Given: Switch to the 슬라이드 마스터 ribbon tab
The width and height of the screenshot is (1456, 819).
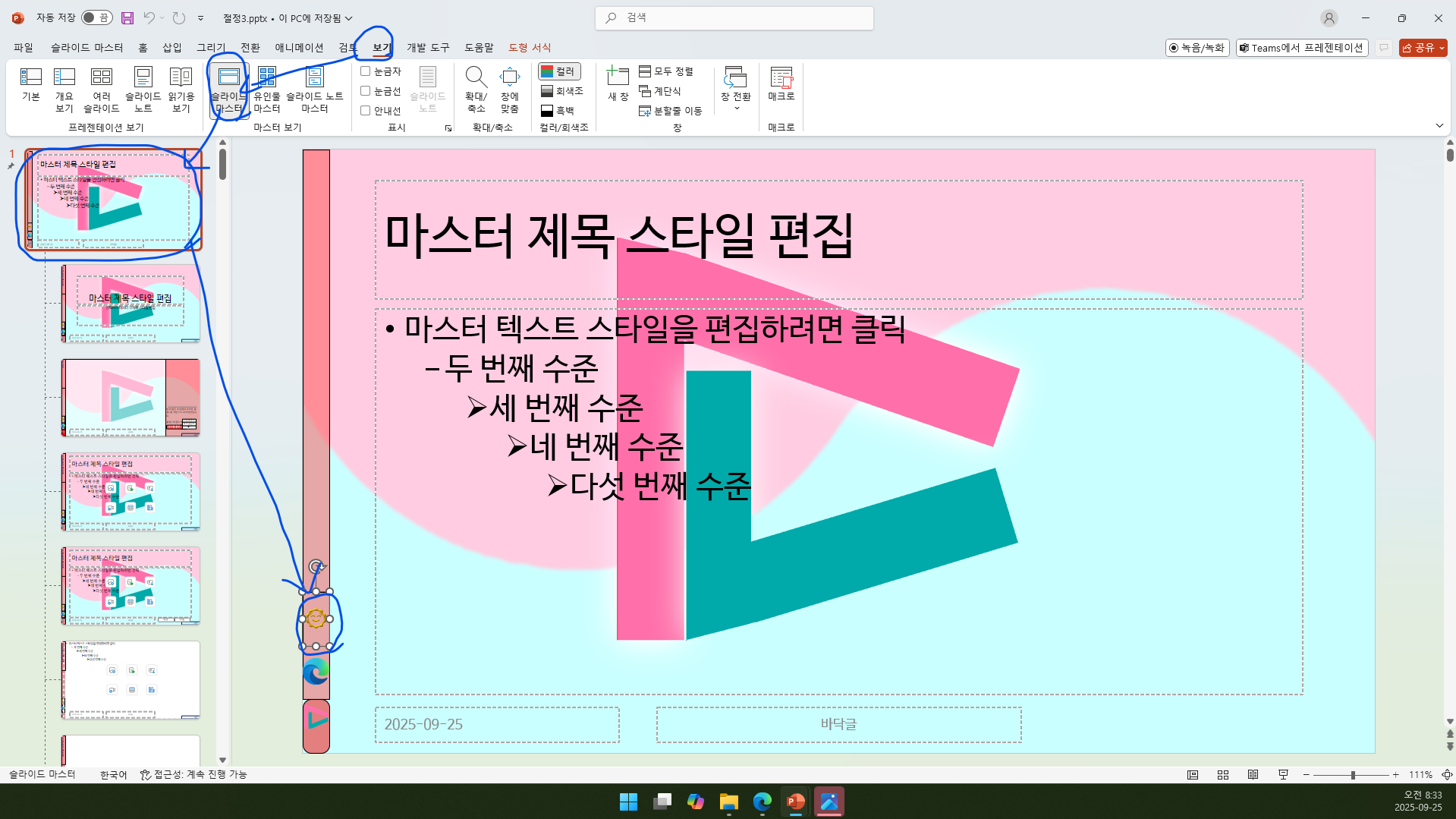Looking at the screenshot, I should (x=88, y=47).
